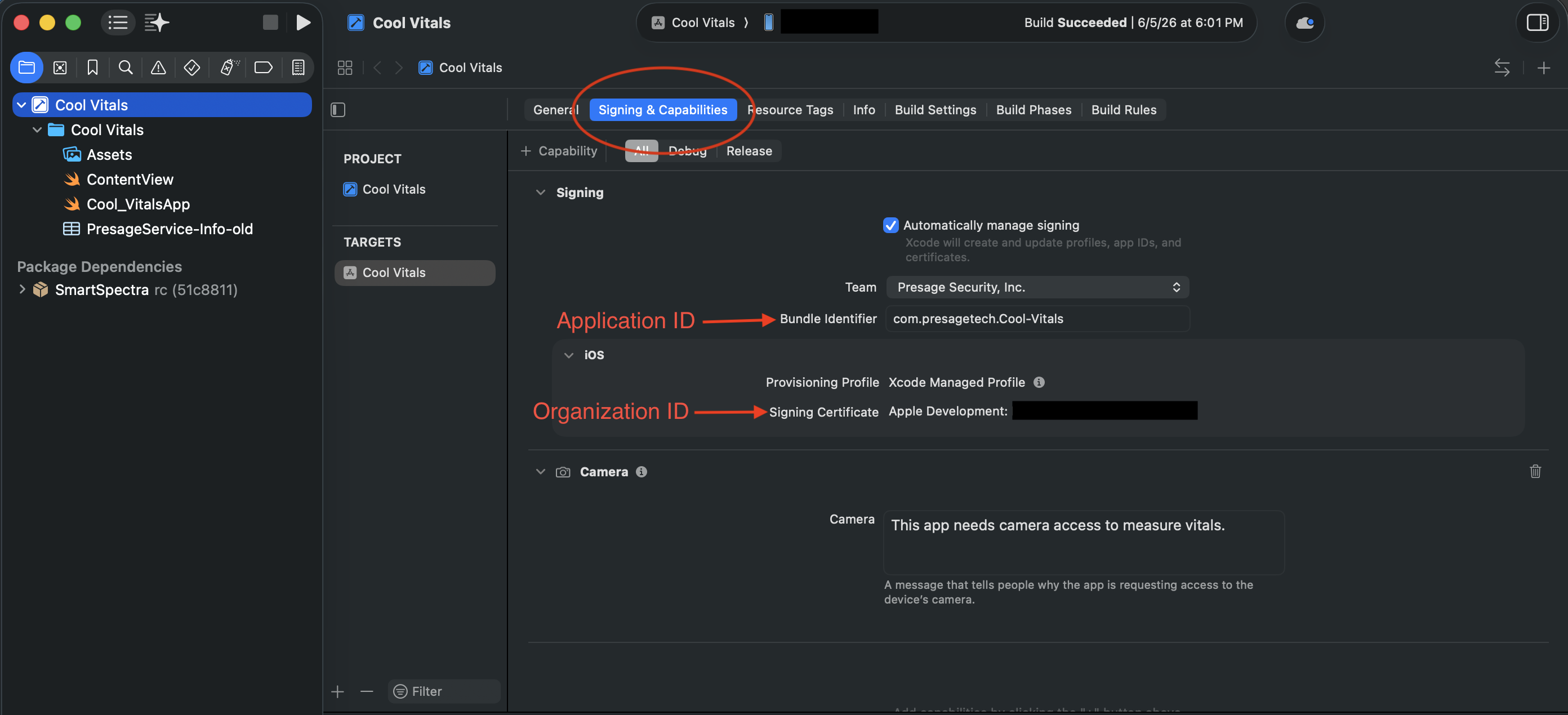Open the Breakpoint navigator tag icon

click(x=263, y=68)
